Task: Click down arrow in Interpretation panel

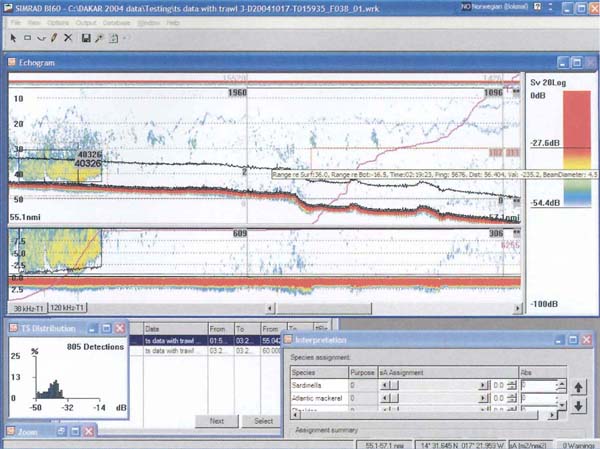Action: (x=580, y=405)
